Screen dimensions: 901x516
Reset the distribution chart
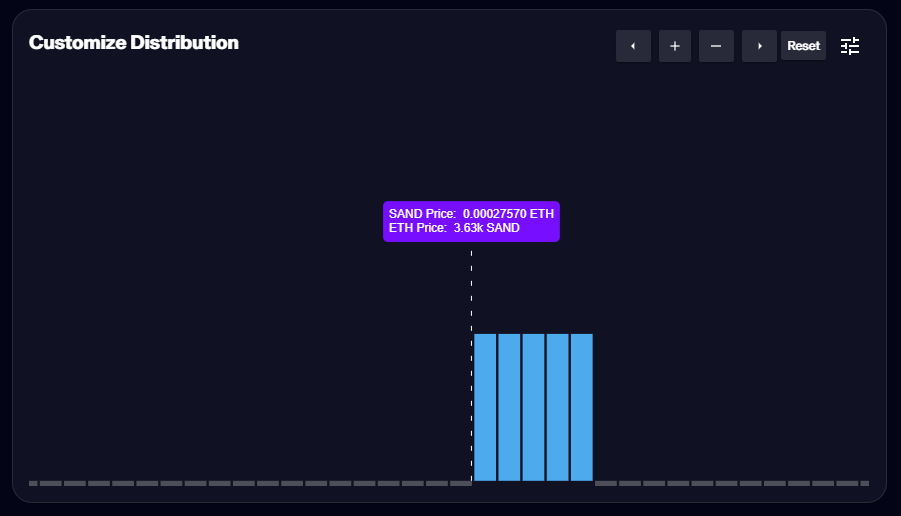[x=803, y=46]
